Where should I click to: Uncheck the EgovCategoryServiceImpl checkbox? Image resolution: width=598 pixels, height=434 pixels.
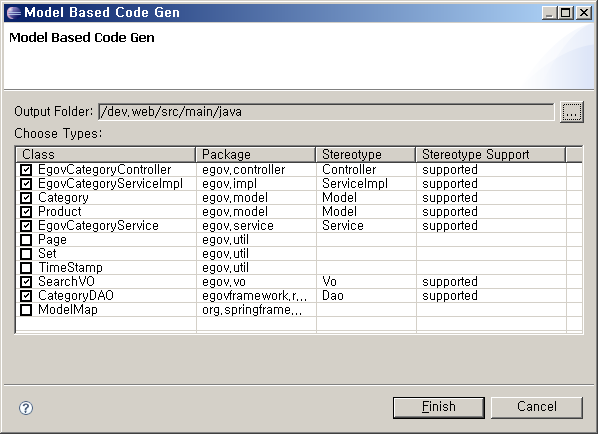pos(26,184)
